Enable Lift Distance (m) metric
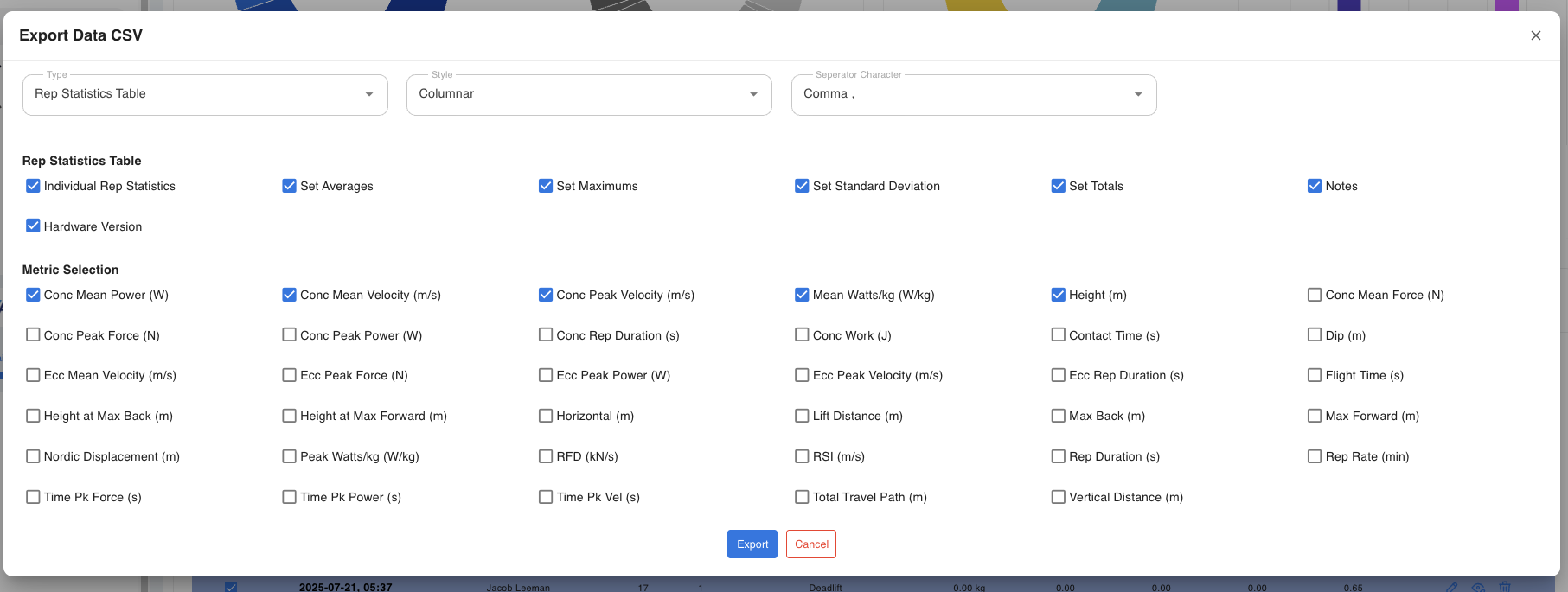1568x592 pixels. (x=802, y=416)
